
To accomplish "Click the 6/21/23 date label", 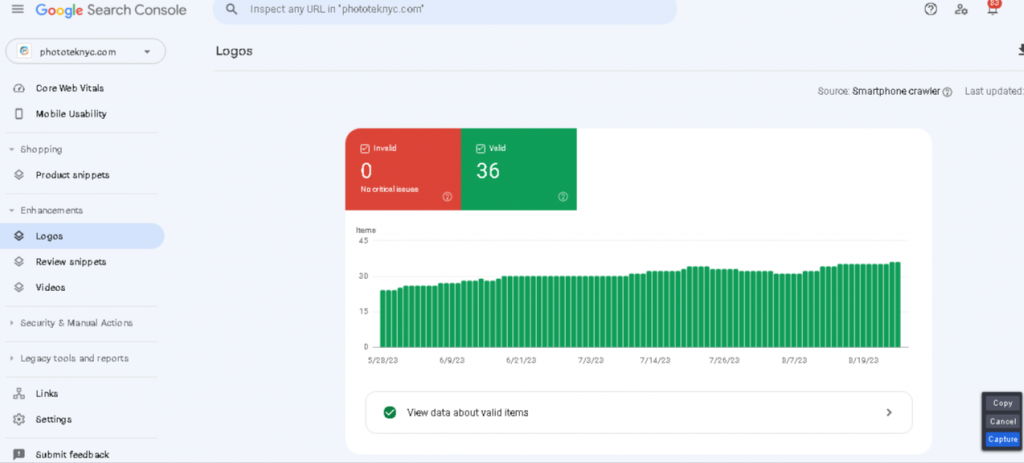I will tap(521, 360).
